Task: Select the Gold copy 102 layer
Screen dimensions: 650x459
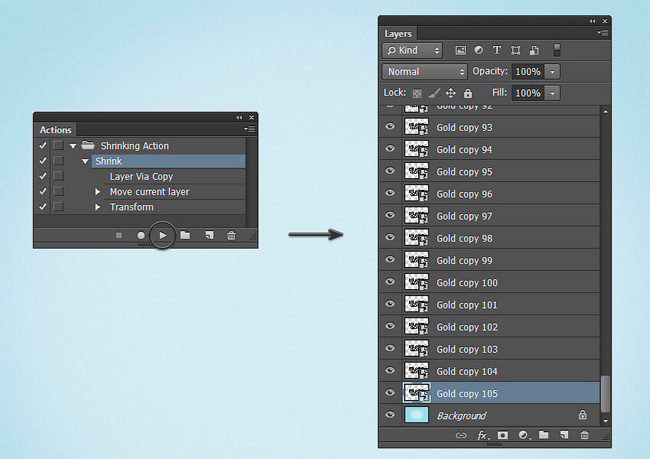Action: pyautogui.click(x=501, y=327)
